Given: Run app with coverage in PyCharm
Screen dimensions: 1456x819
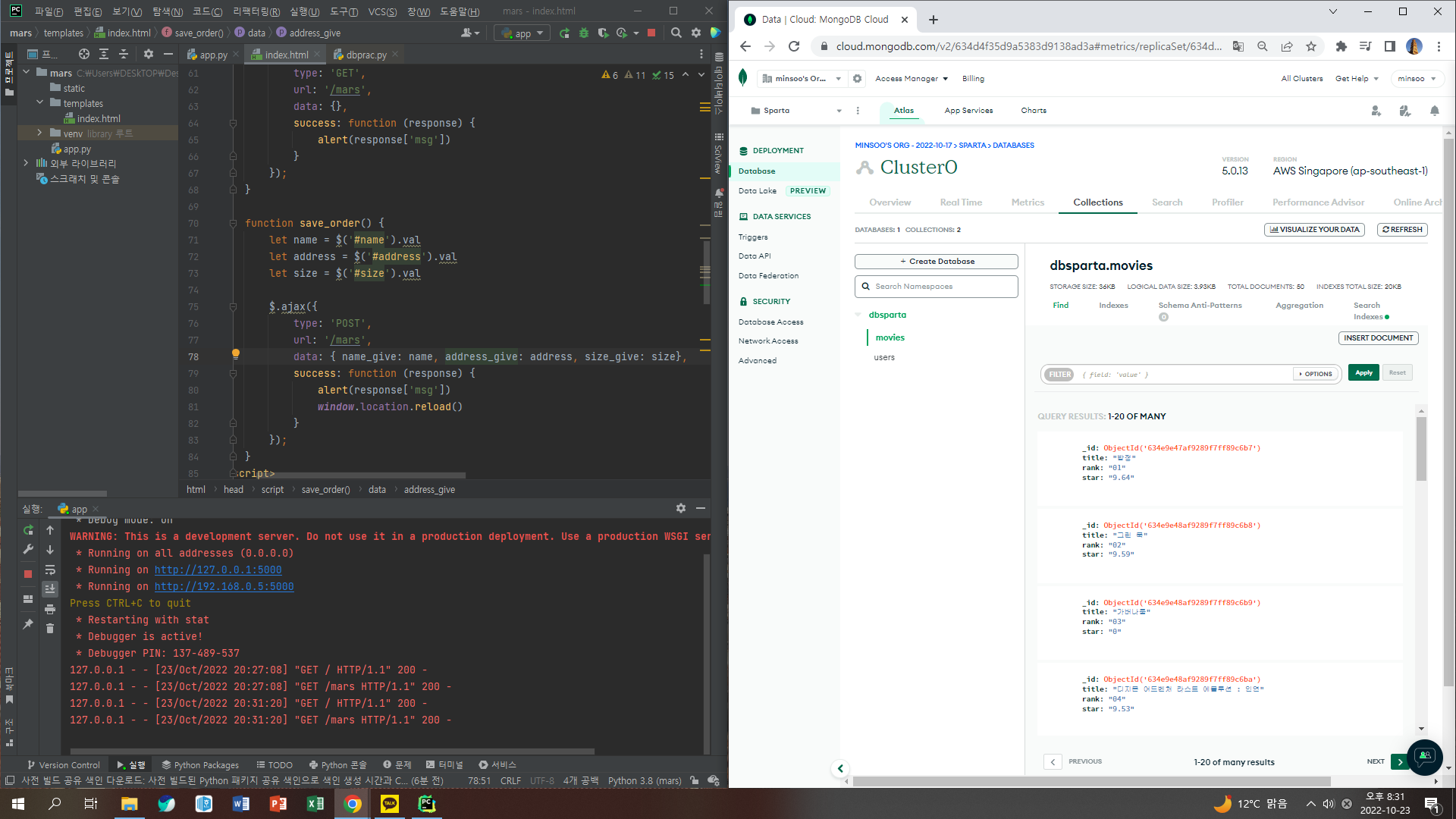Looking at the screenshot, I should tap(603, 33).
